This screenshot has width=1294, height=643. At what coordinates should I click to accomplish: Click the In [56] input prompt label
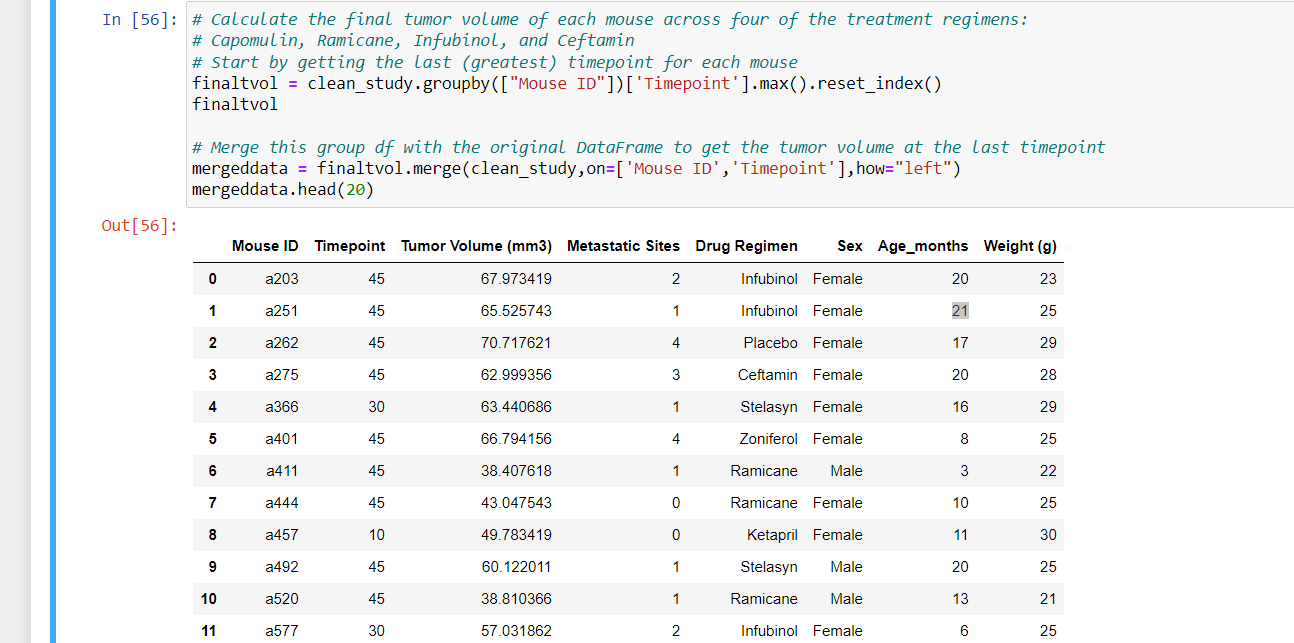[x=141, y=20]
